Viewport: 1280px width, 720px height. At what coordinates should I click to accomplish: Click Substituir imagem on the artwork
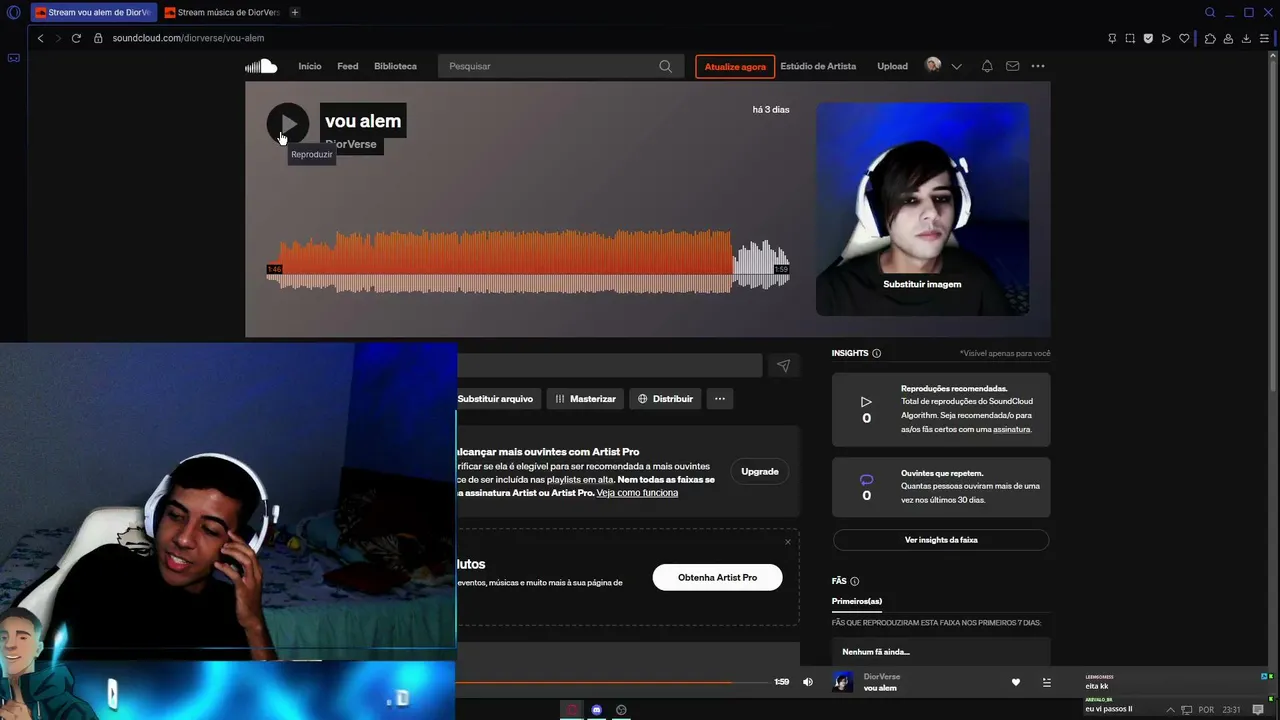[922, 284]
